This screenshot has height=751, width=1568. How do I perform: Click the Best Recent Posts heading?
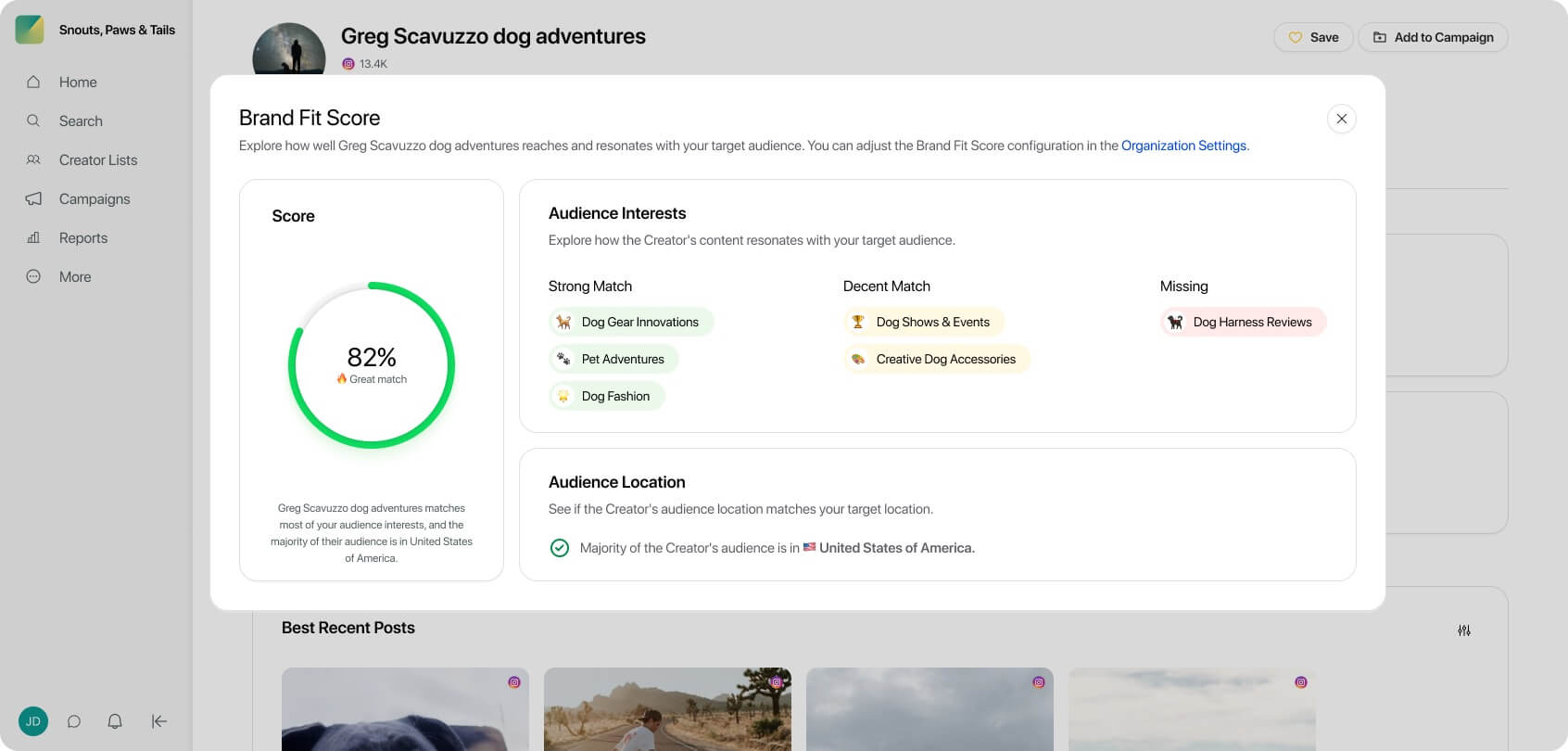pyautogui.click(x=348, y=628)
